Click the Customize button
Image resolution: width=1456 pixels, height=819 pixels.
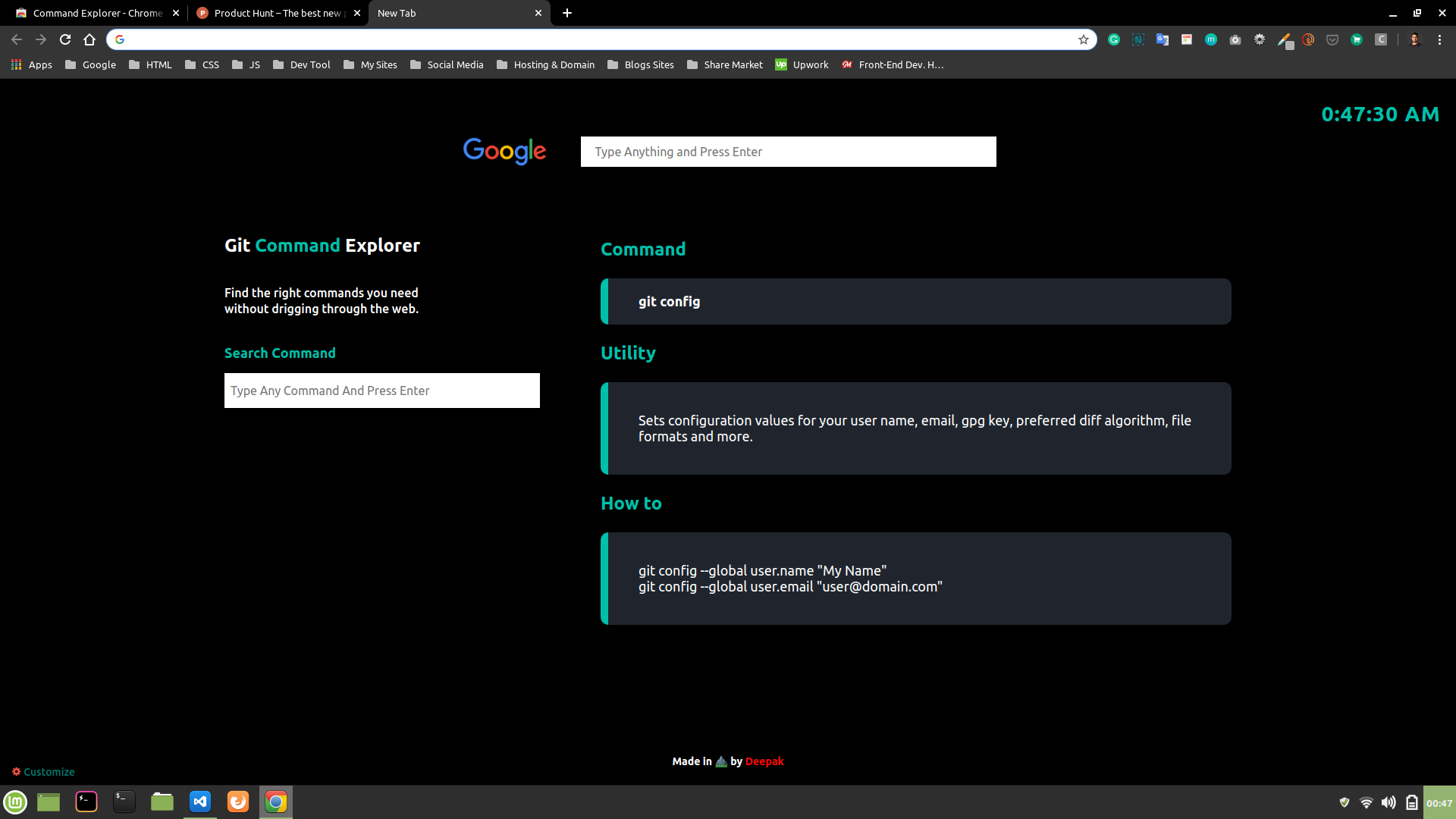tap(43, 771)
